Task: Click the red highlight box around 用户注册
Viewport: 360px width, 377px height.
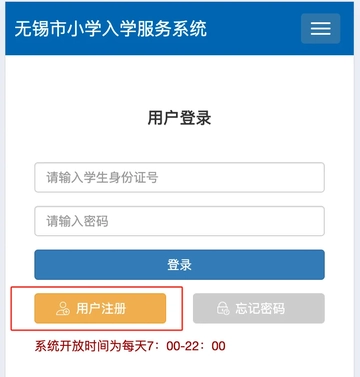Action: [97, 308]
